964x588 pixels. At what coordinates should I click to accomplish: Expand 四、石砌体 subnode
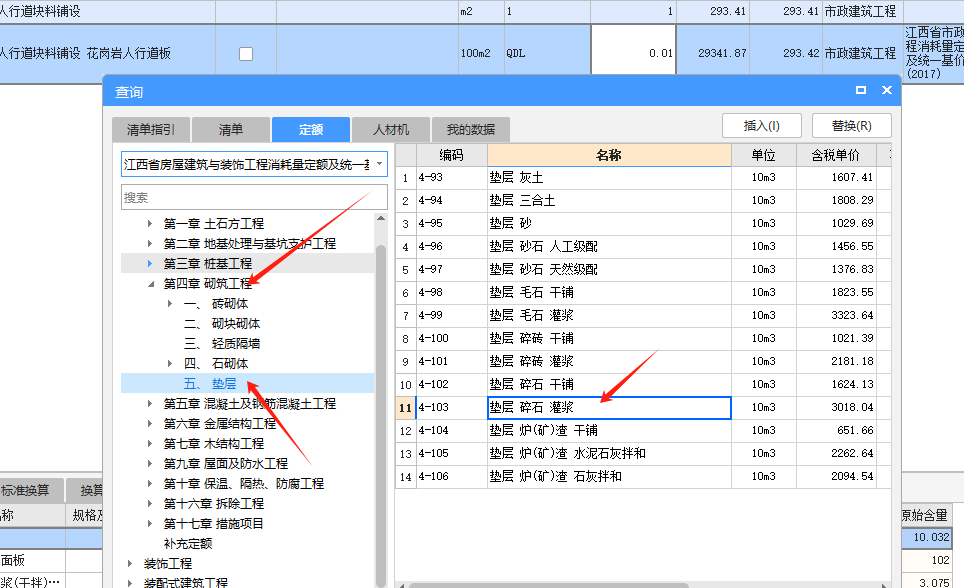pyautogui.click(x=170, y=364)
